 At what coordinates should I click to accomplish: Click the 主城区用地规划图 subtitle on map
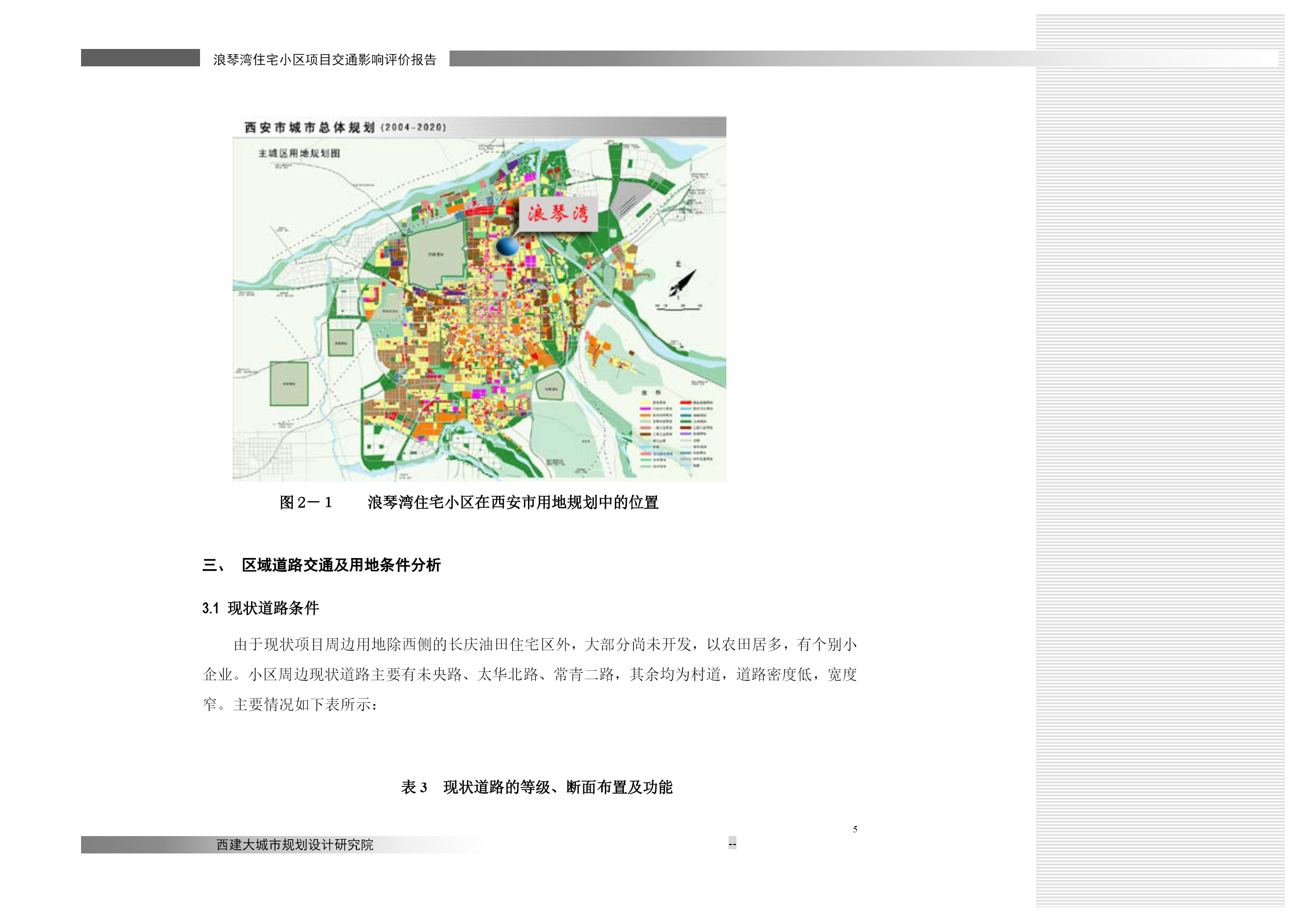pos(299,154)
